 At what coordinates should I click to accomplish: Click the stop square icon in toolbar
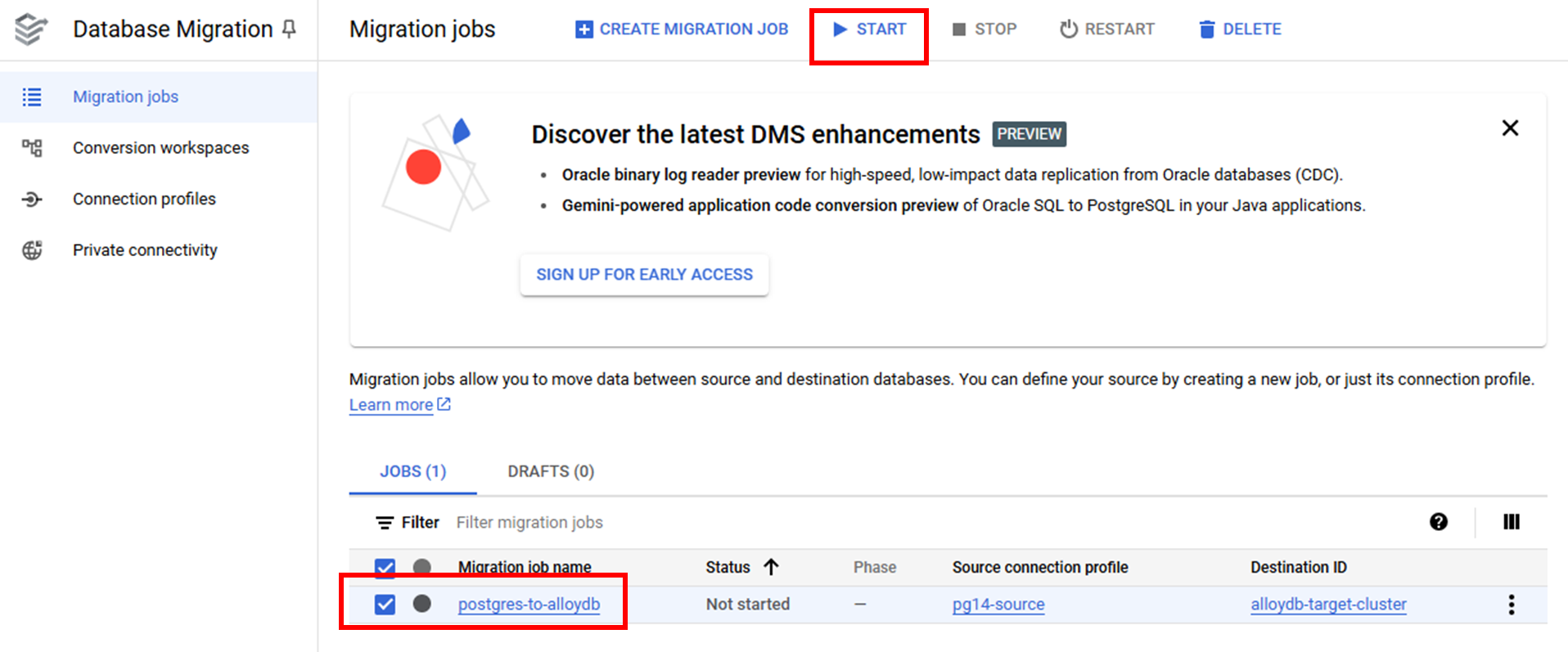click(959, 29)
